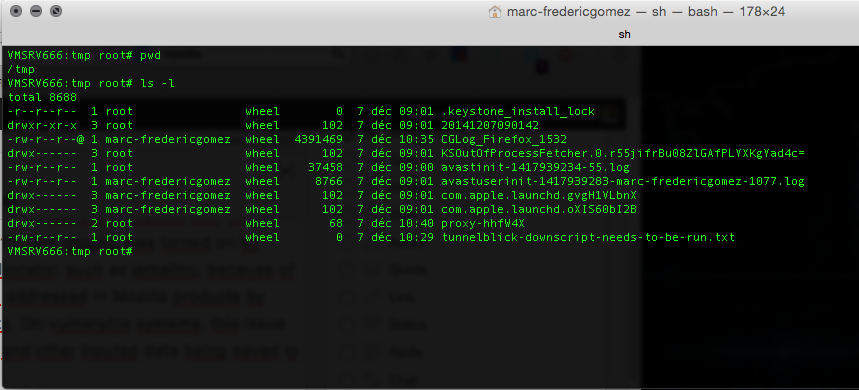Select the .keystone_install_lock file name
The height and width of the screenshot is (390, 859).
518,111
